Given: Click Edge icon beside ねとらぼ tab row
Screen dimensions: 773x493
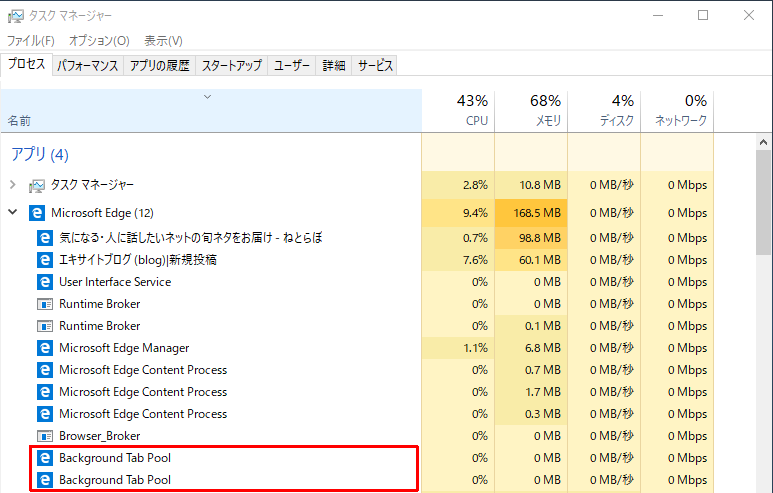Looking at the screenshot, I should click(45, 238).
